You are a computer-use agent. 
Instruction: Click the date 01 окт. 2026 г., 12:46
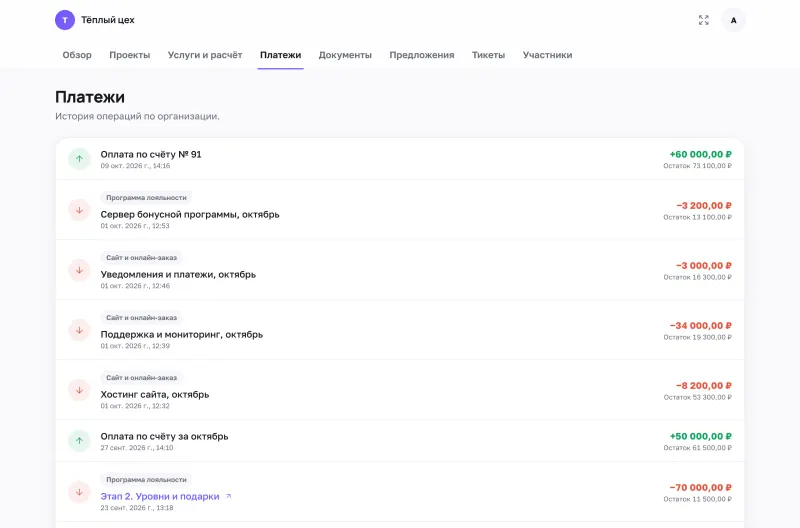[135, 286]
